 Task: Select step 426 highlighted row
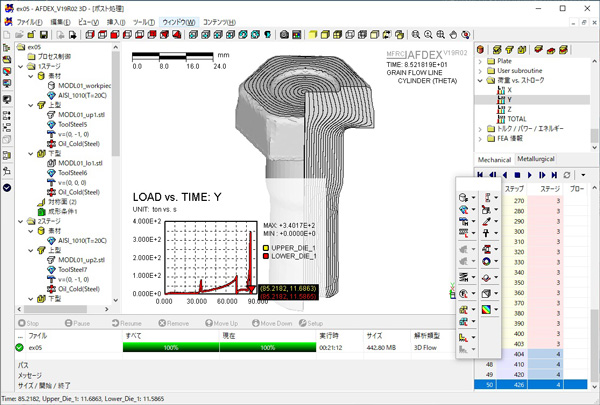pos(530,384)
